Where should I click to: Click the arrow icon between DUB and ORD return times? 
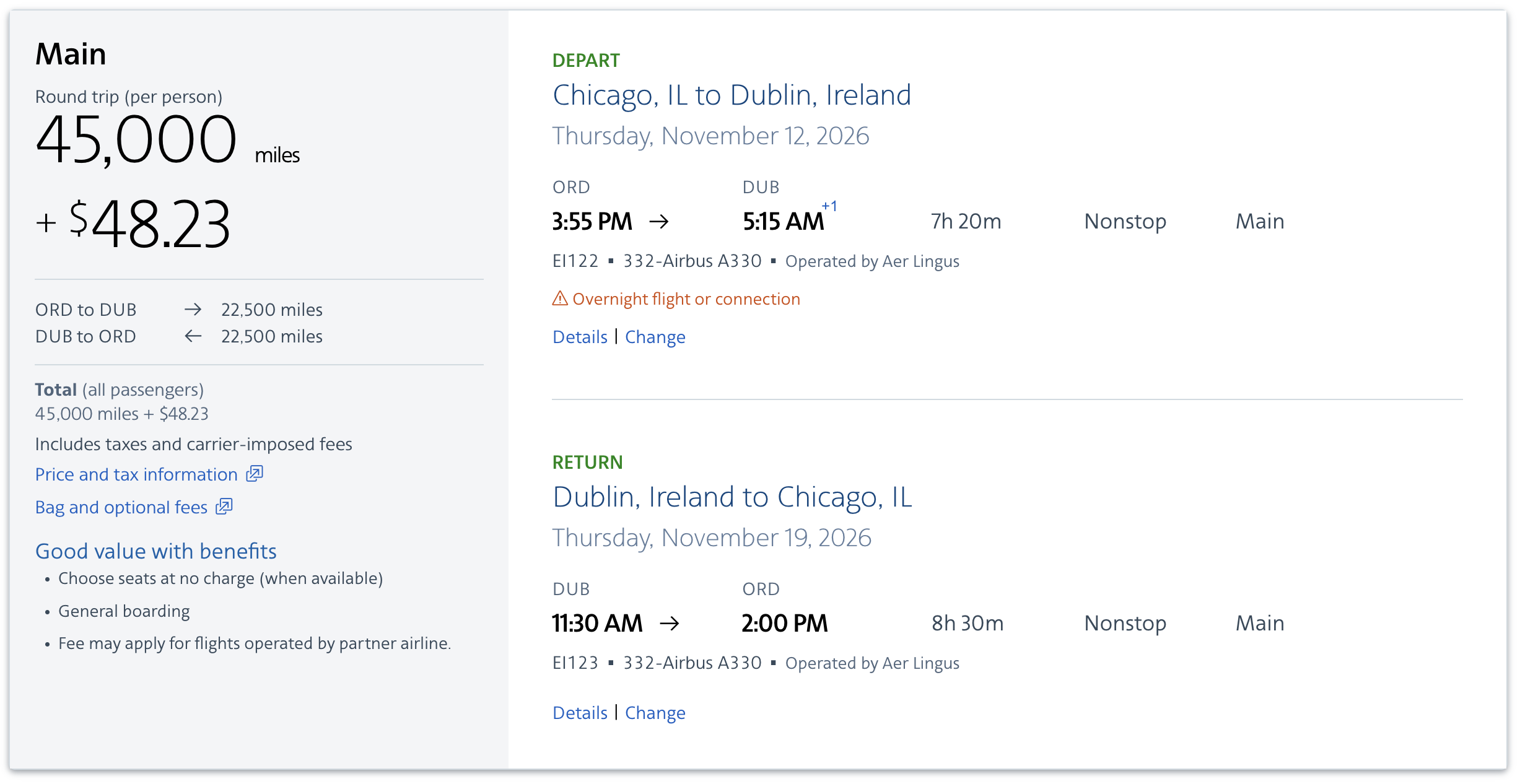(670, 623)
